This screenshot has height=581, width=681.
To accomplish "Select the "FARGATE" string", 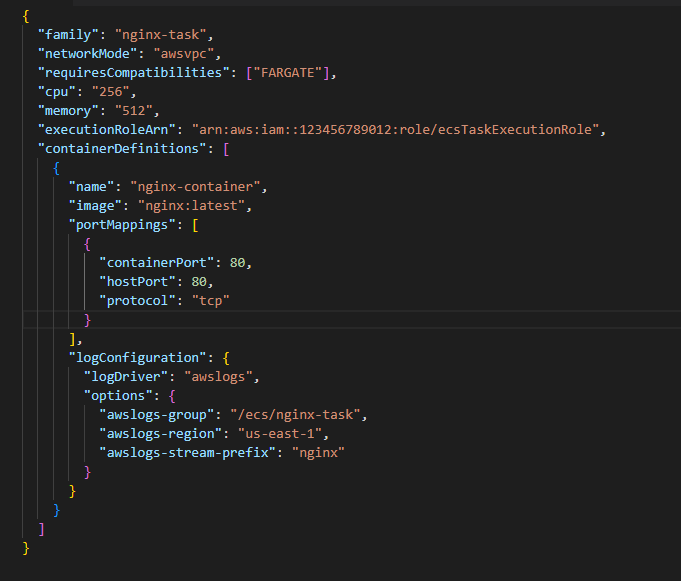I will (x=288, y=73).
